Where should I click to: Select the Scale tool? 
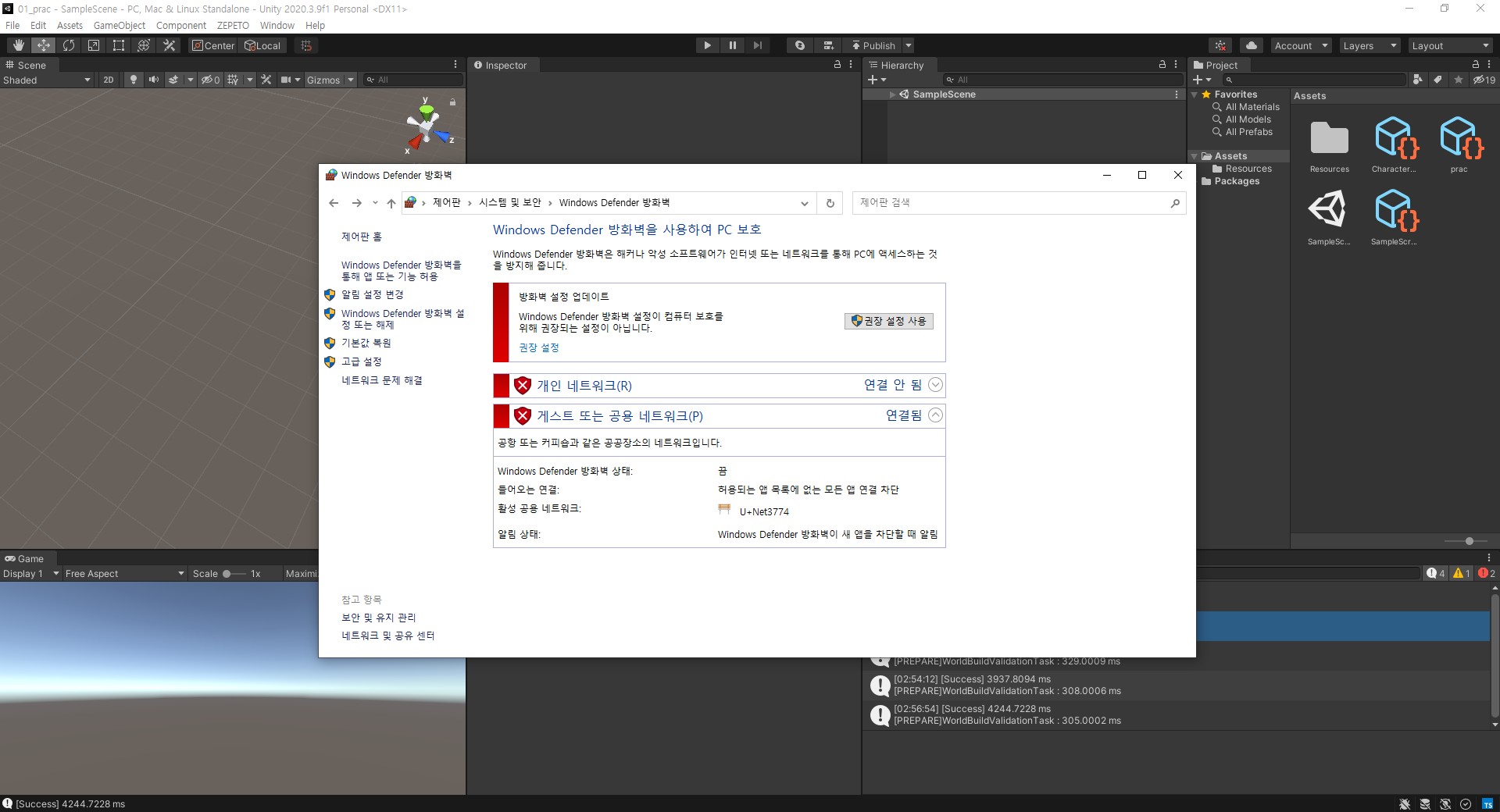94,45
